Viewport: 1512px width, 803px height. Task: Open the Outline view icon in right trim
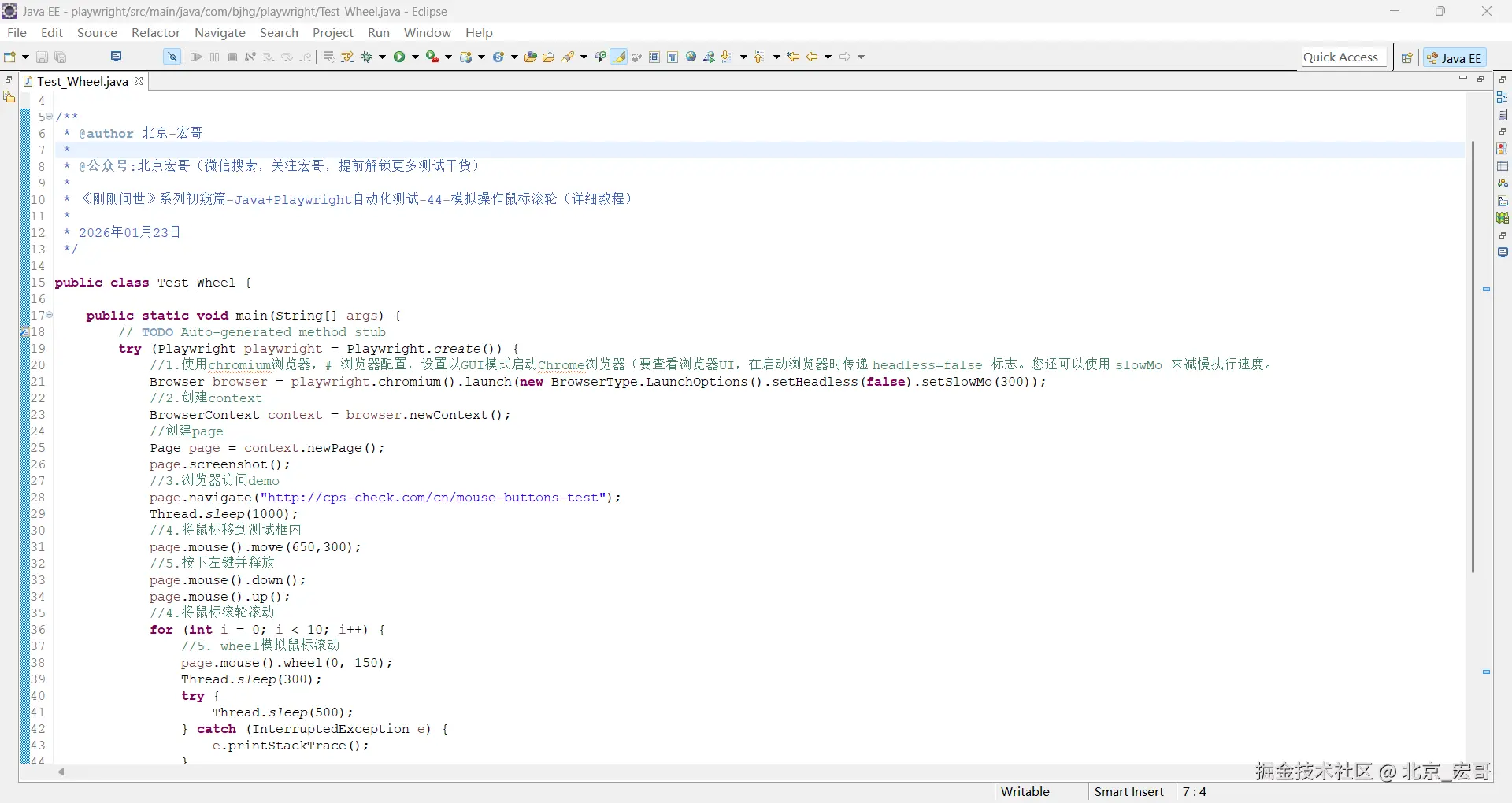pyautogui.click(x=1503, y=98)
